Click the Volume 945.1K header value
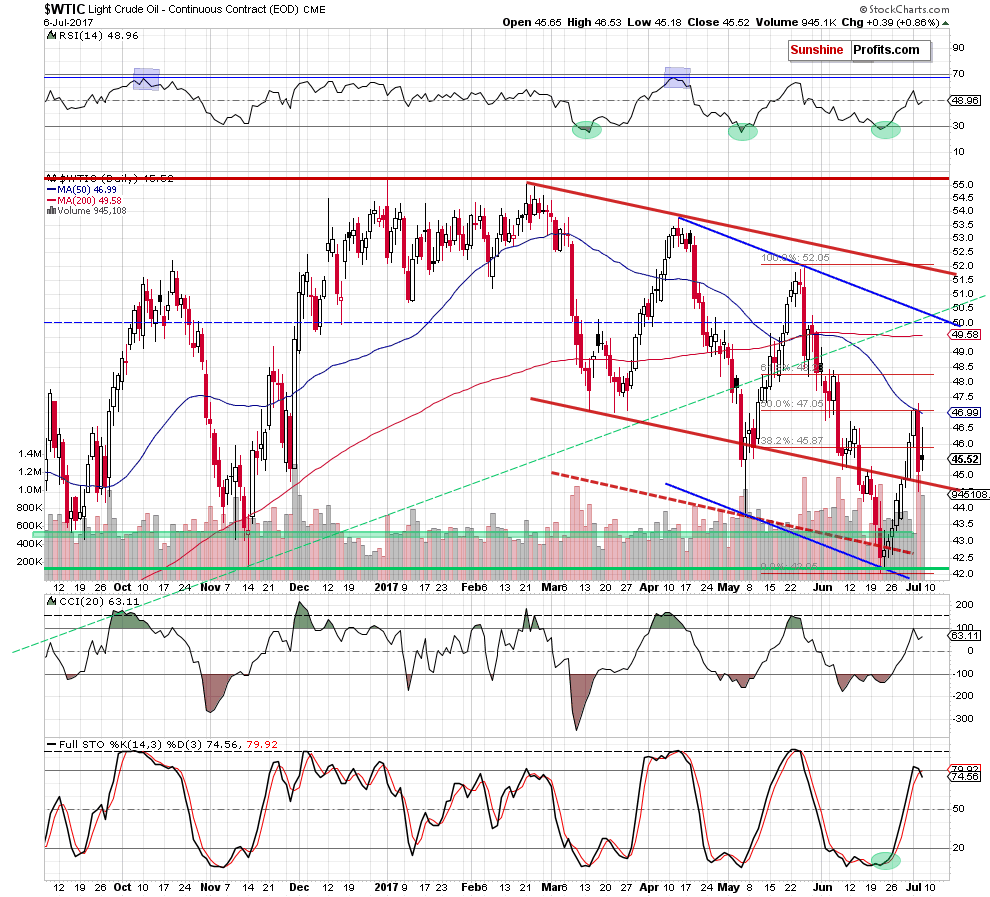 pyautogui.click(x=796, y=22)
